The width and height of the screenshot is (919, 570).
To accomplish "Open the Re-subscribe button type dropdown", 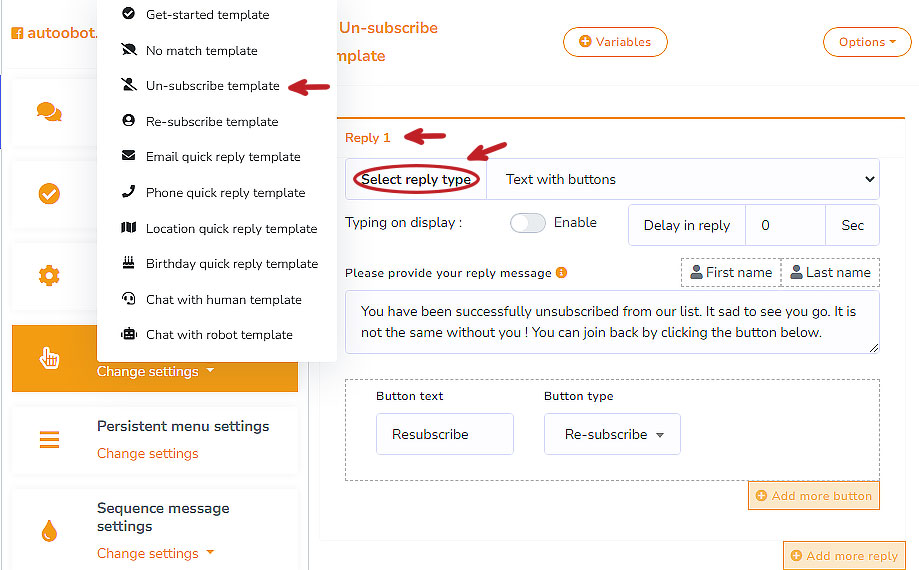I will pyautogui.click(x=612, y=435).
